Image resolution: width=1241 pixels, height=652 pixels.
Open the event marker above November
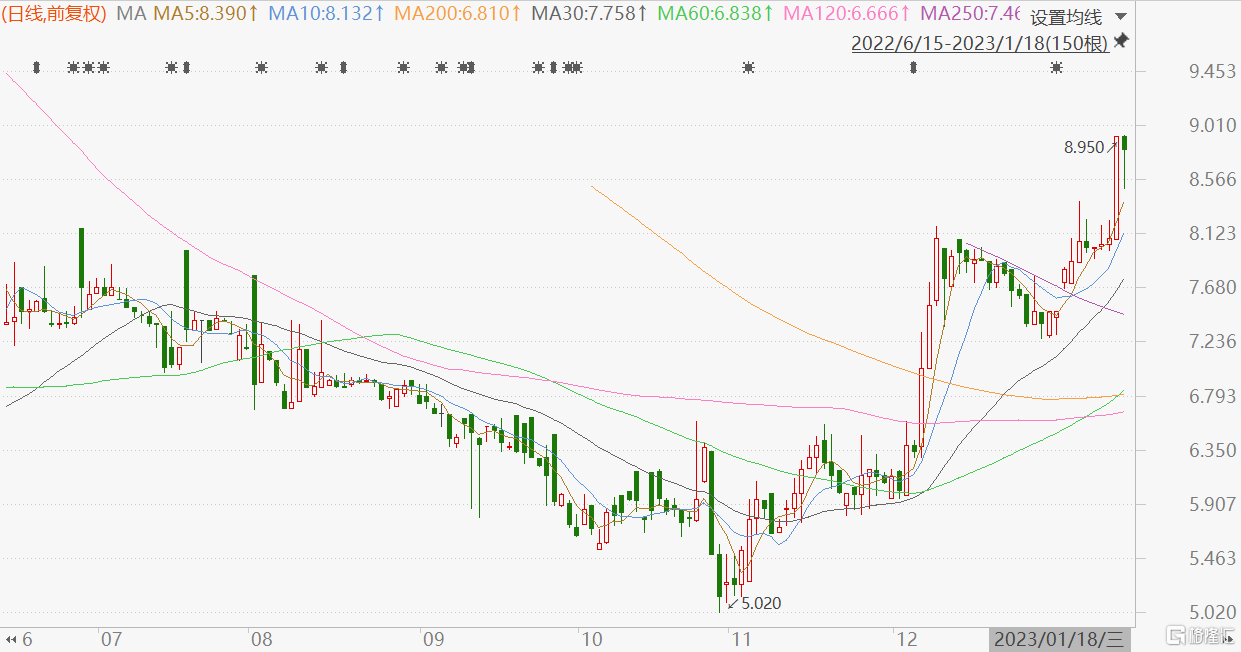pos(748,67)
